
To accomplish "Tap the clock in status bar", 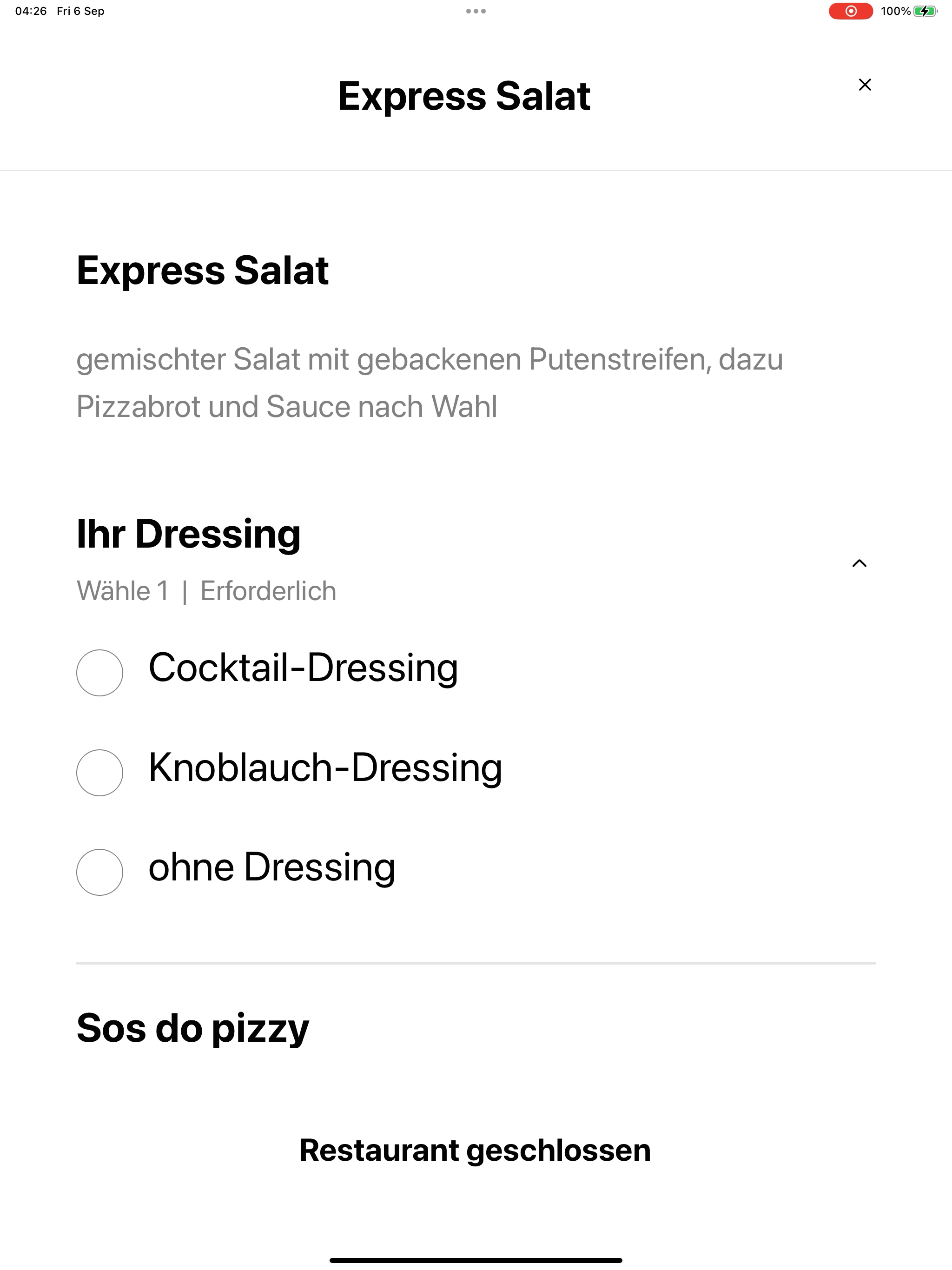I will point(31,11).
